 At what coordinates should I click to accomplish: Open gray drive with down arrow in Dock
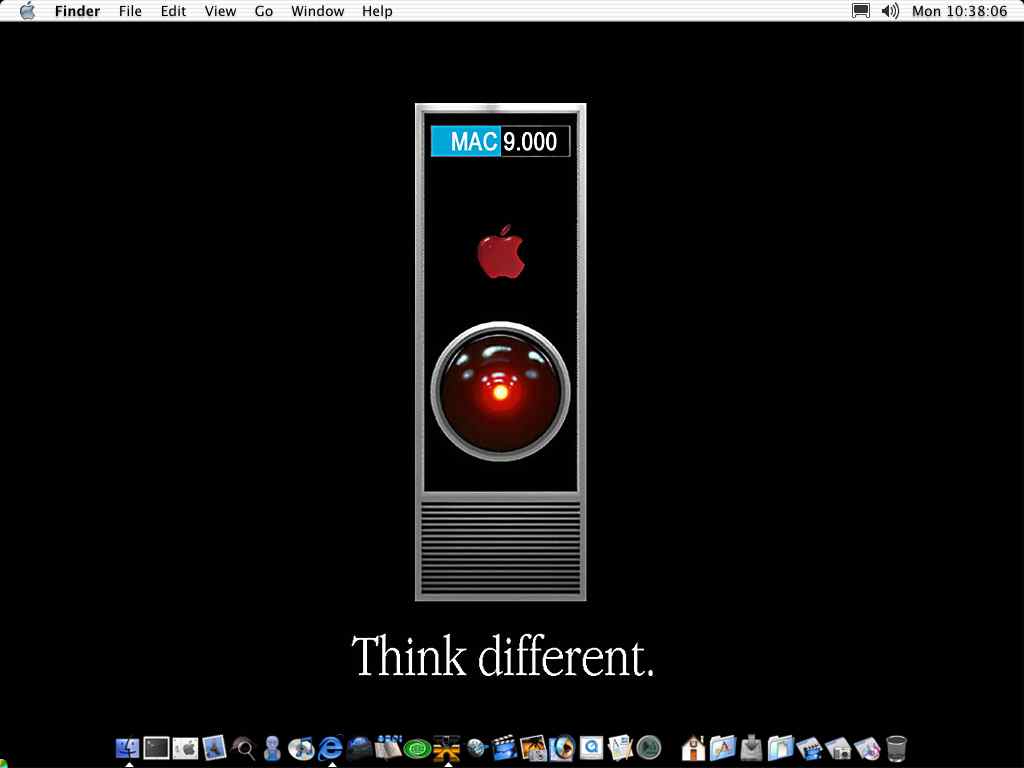click(x=752, y=748)
